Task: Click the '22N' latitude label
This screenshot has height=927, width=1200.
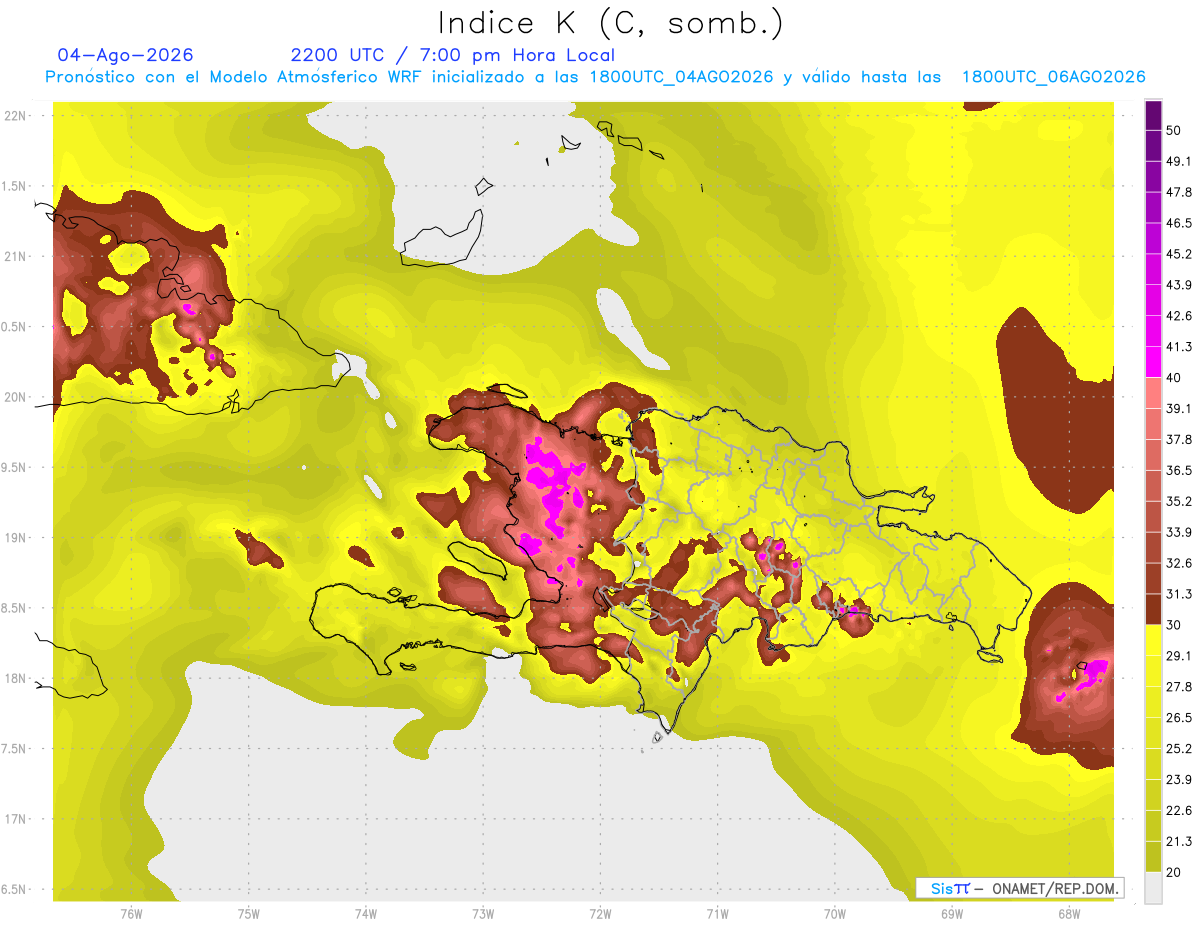Action: pos(15,116)
